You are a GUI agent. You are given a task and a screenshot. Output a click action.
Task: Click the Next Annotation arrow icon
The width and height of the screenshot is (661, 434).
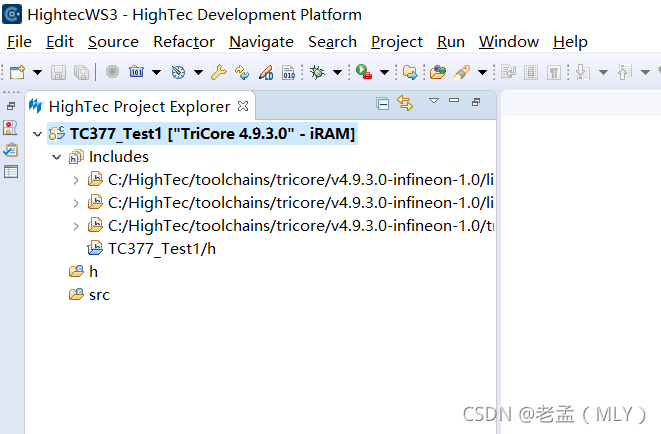583,72
